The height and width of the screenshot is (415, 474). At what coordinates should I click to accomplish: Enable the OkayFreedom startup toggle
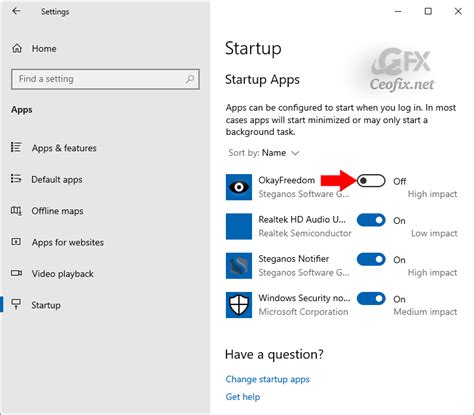(371, 181)
